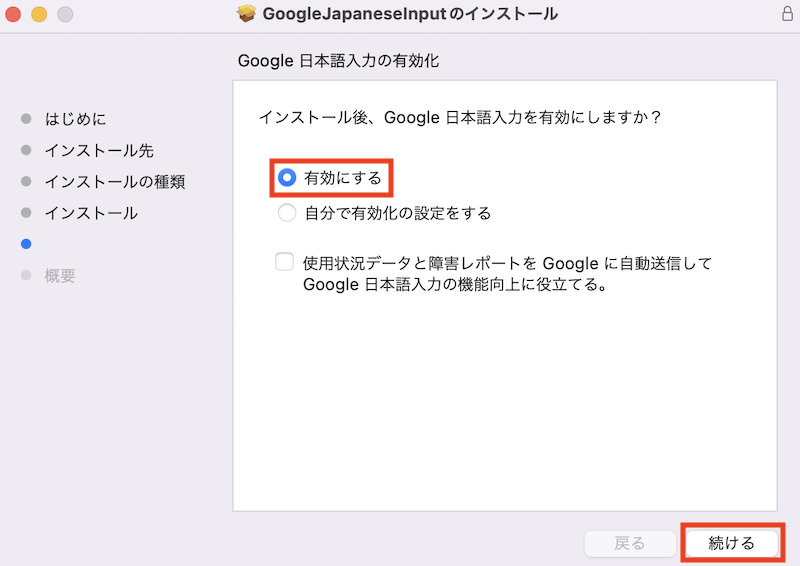Click the blue current-step bullet
Viewport: 800px width, 566px height.
26,244
